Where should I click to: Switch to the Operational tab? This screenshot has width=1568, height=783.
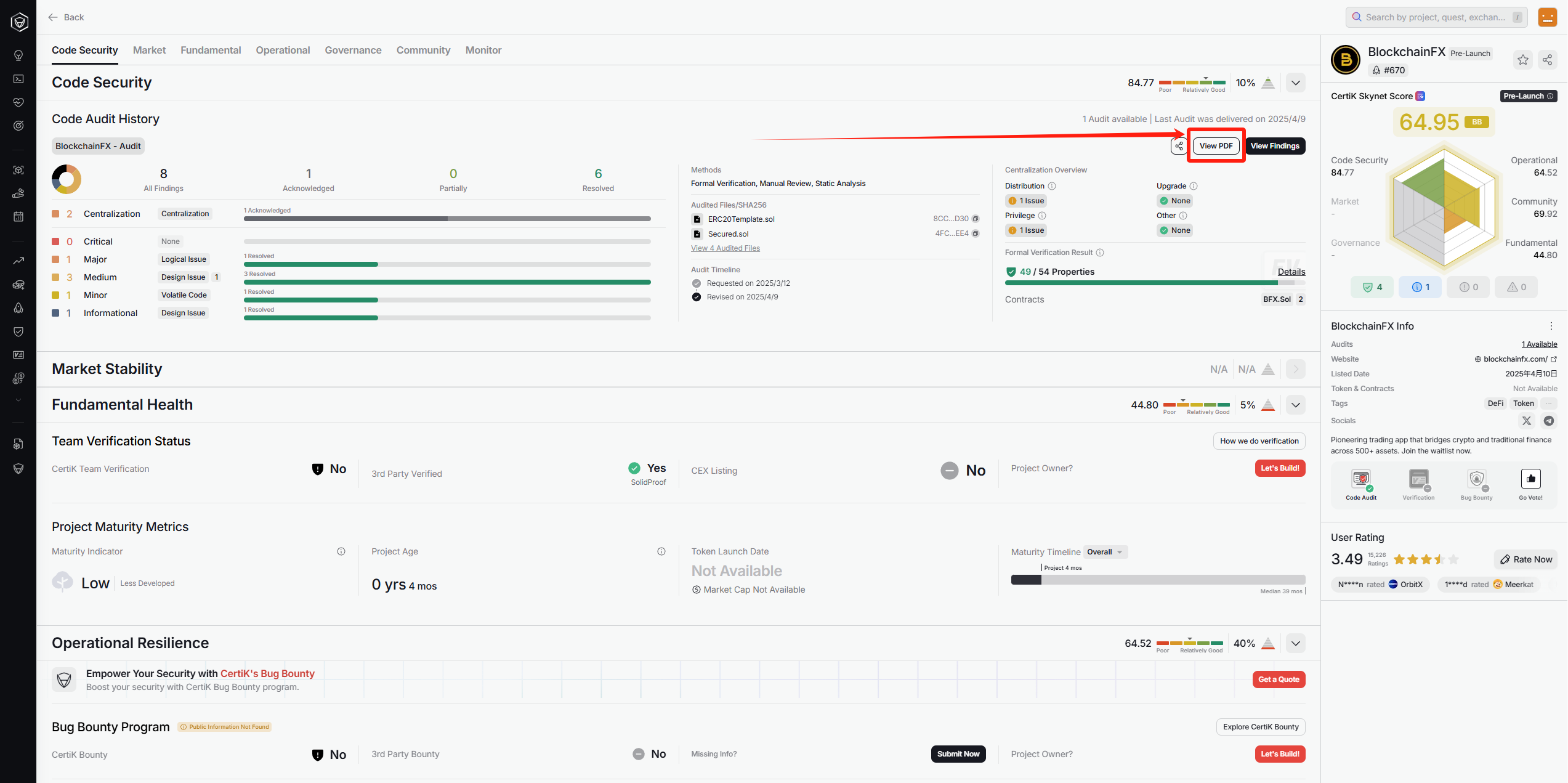pos(283,50)
